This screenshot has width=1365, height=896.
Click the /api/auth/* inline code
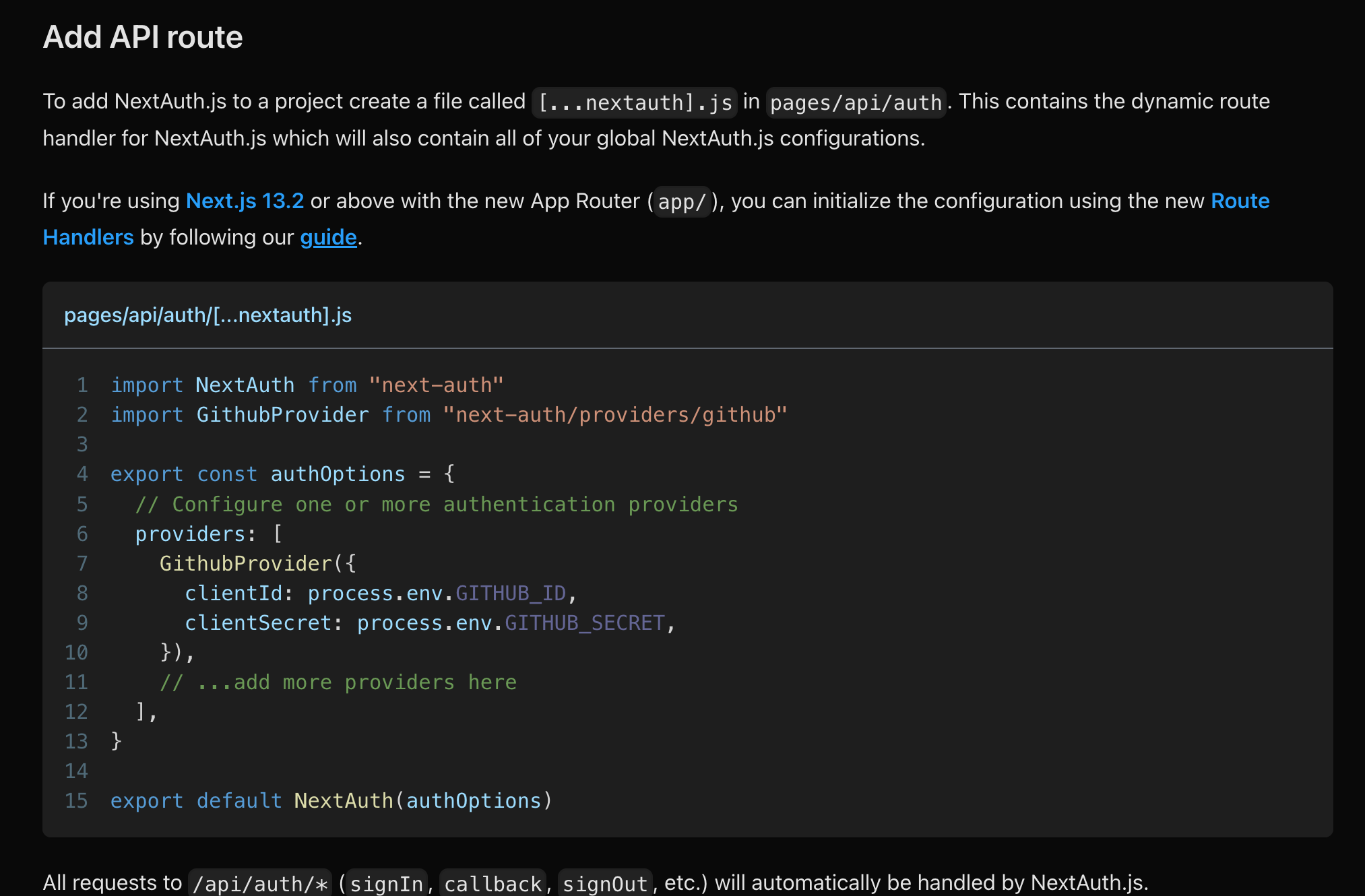[260, 883]
